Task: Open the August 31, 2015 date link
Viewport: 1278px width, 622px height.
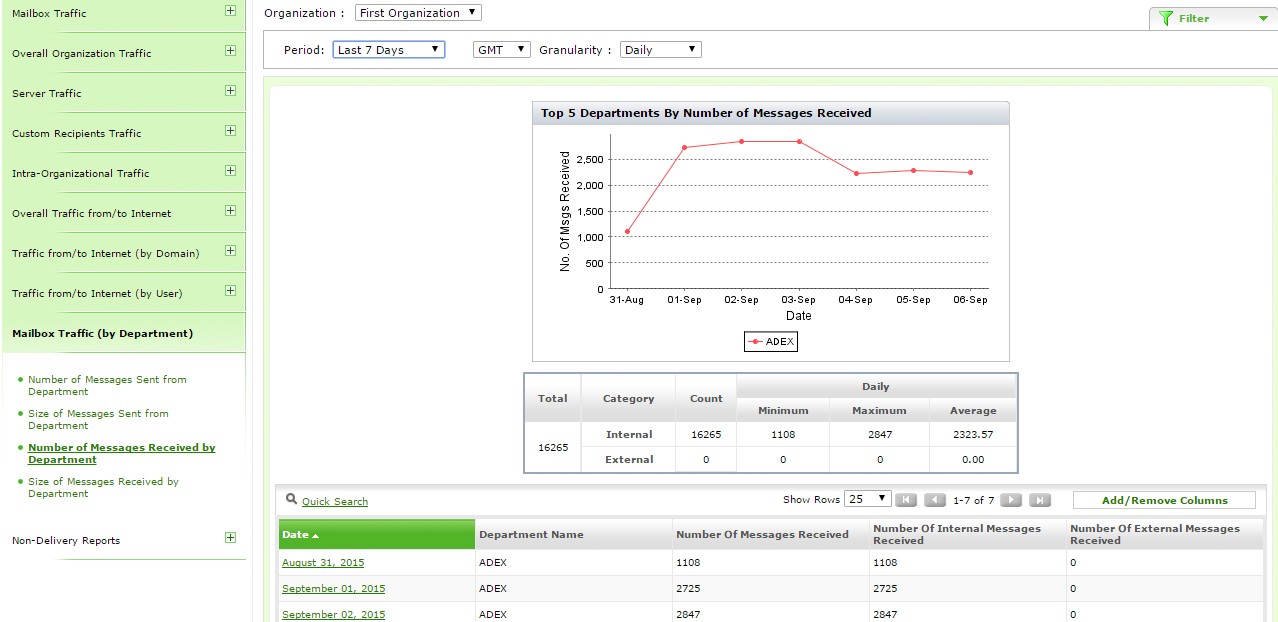Action: pyautogui.click(x=323, y=563)
